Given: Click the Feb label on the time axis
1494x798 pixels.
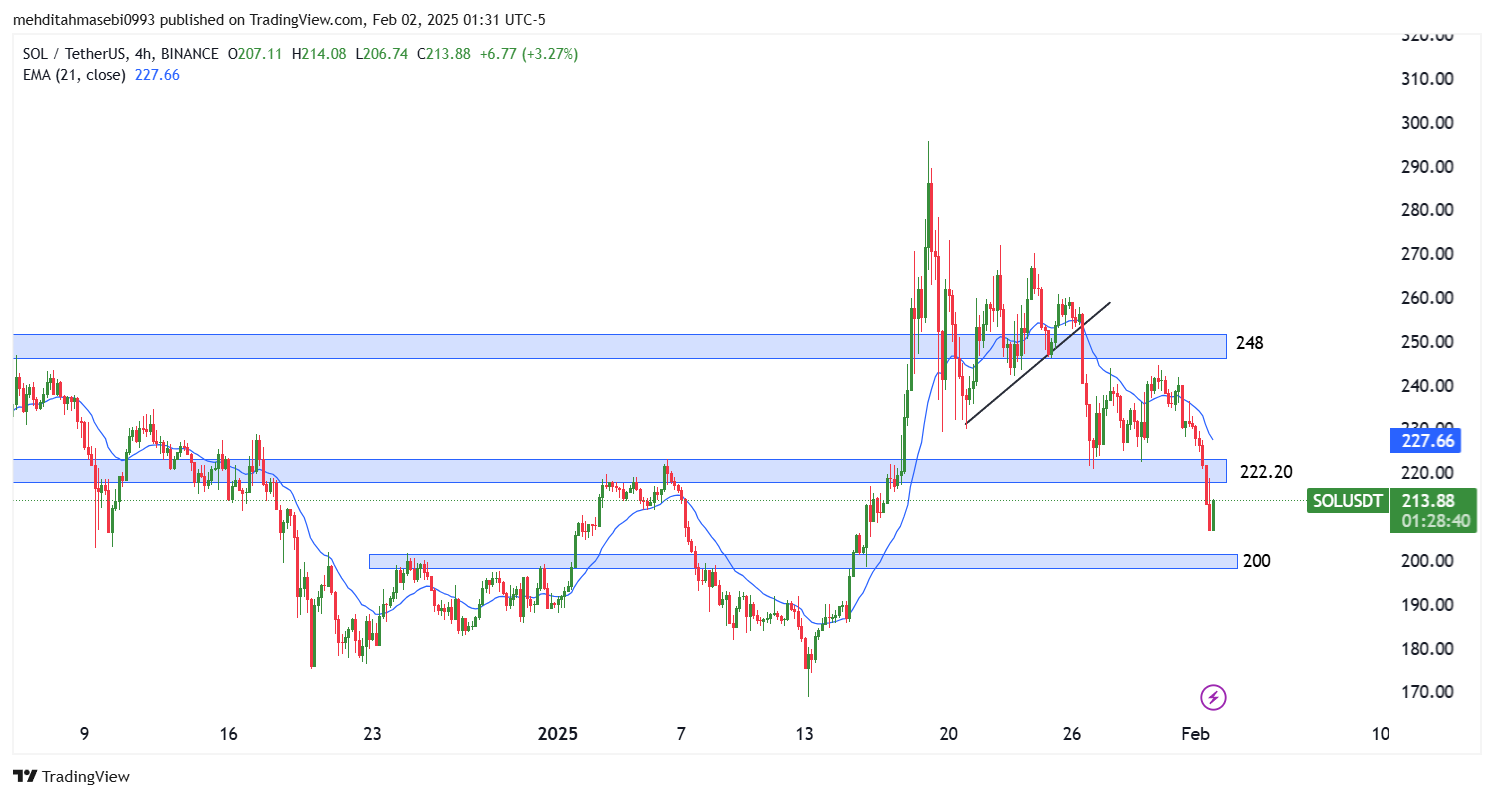Looking at the screenshot, I should 1196,735.
